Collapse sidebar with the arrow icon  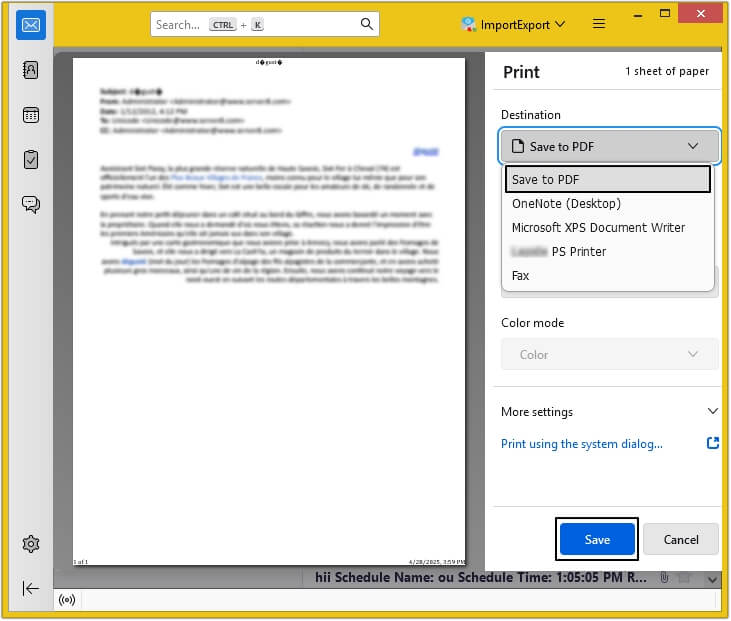[31, 589]
